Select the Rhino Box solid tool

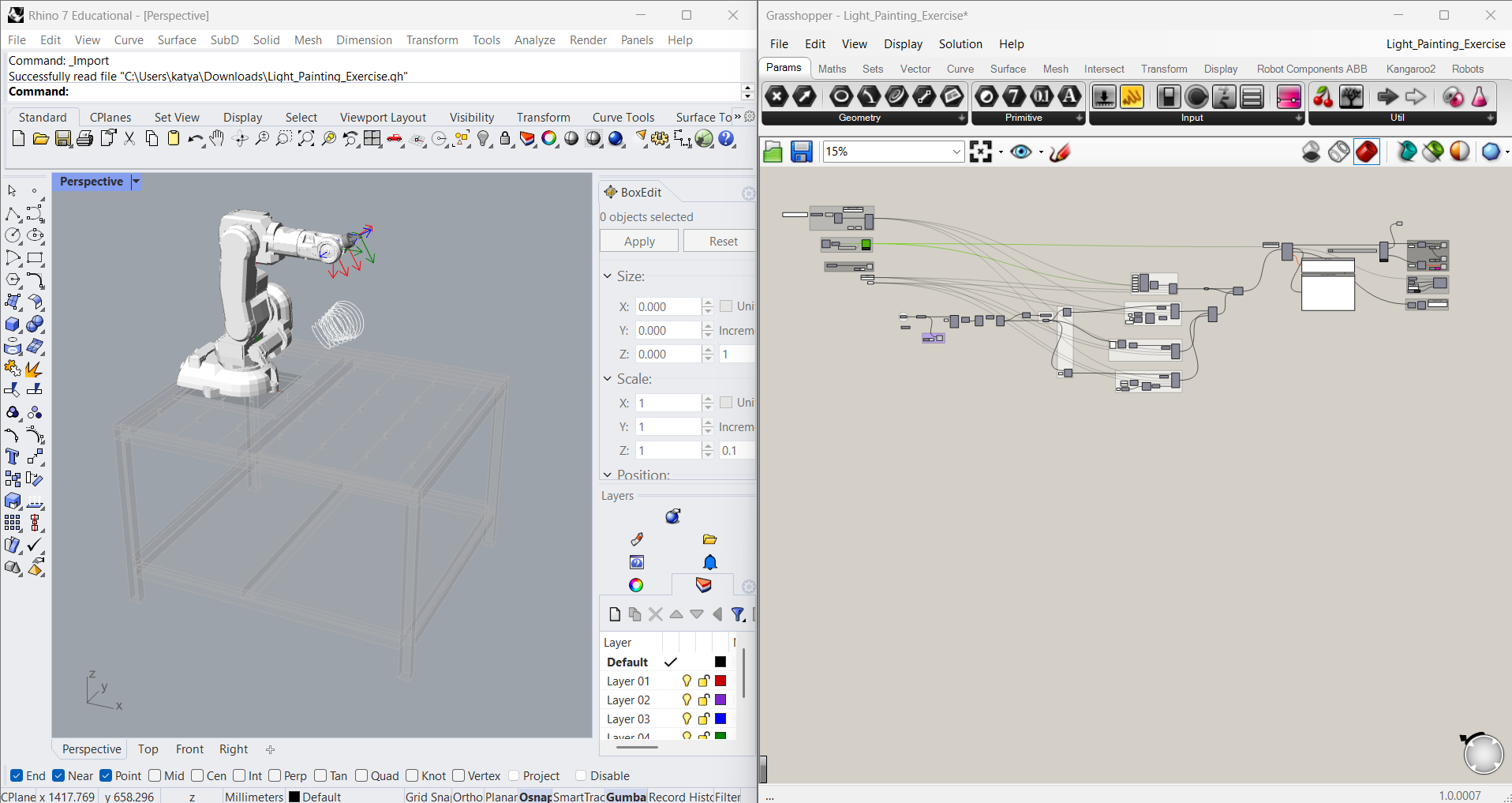click(13, 325)
